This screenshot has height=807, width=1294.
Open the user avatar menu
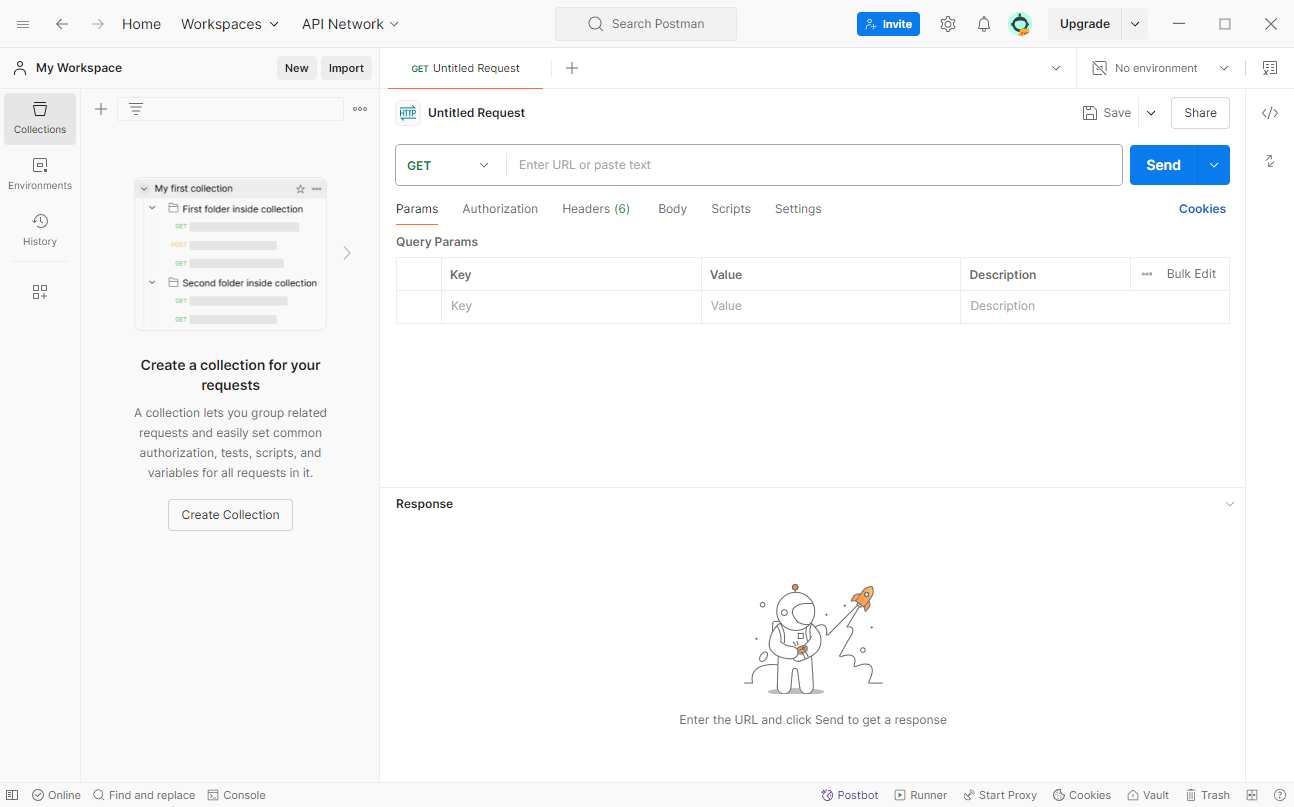point(1020,24)
